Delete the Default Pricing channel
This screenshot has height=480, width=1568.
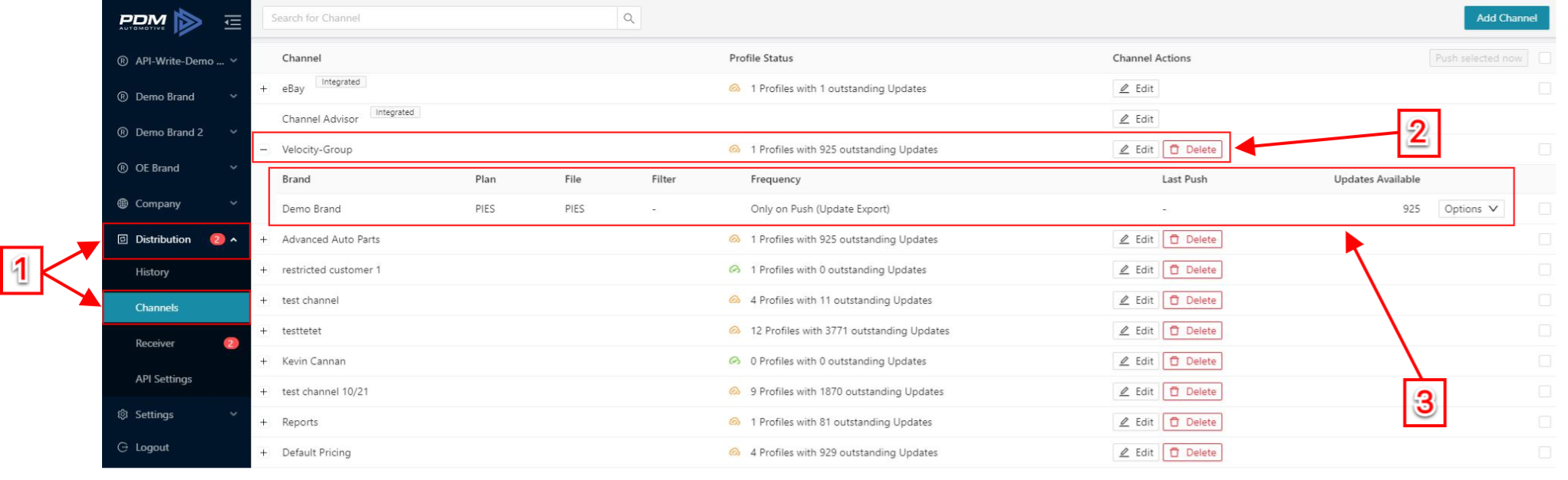[1192, 452]
